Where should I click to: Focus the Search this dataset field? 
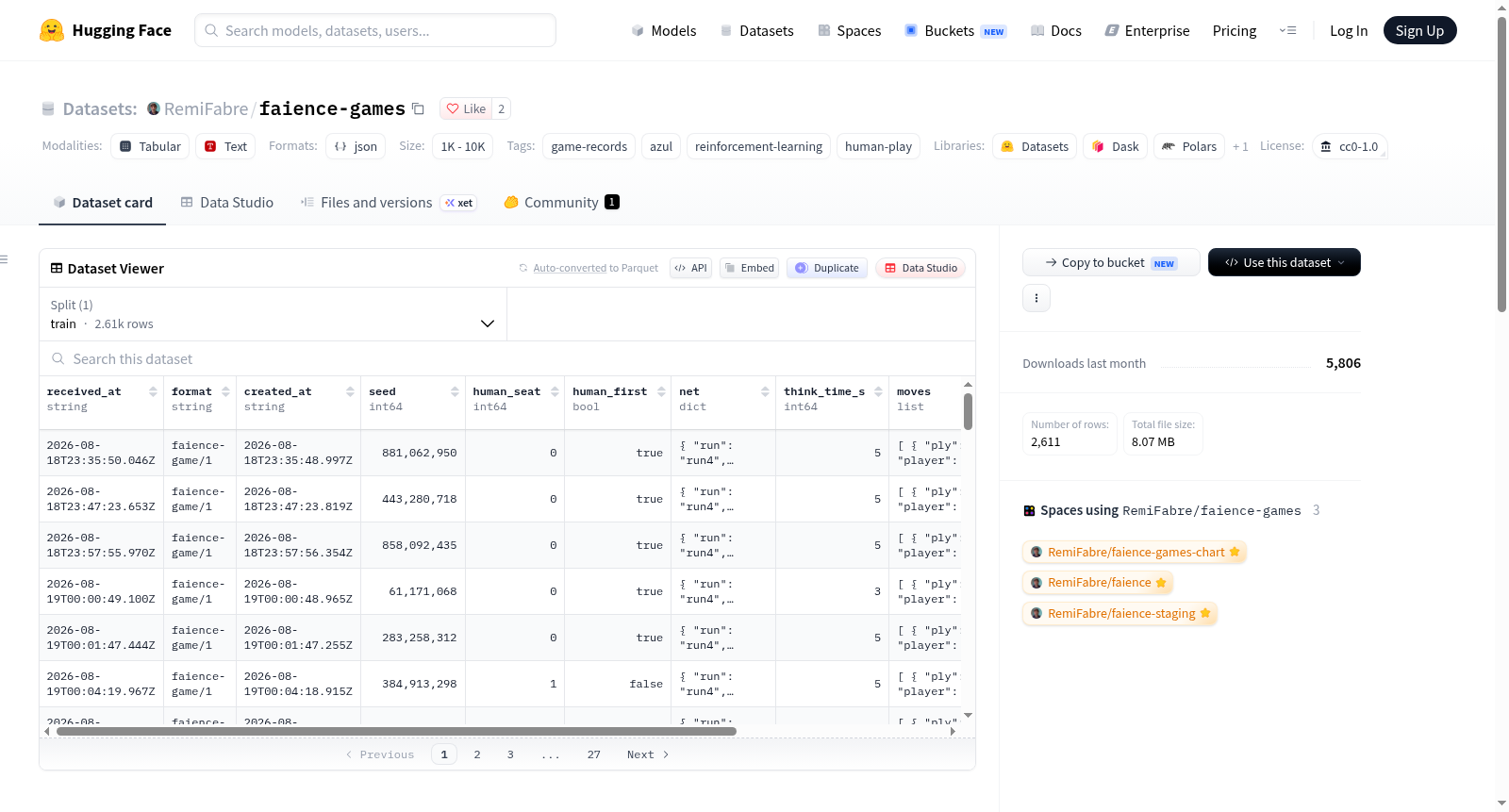(x=507, y=359)
